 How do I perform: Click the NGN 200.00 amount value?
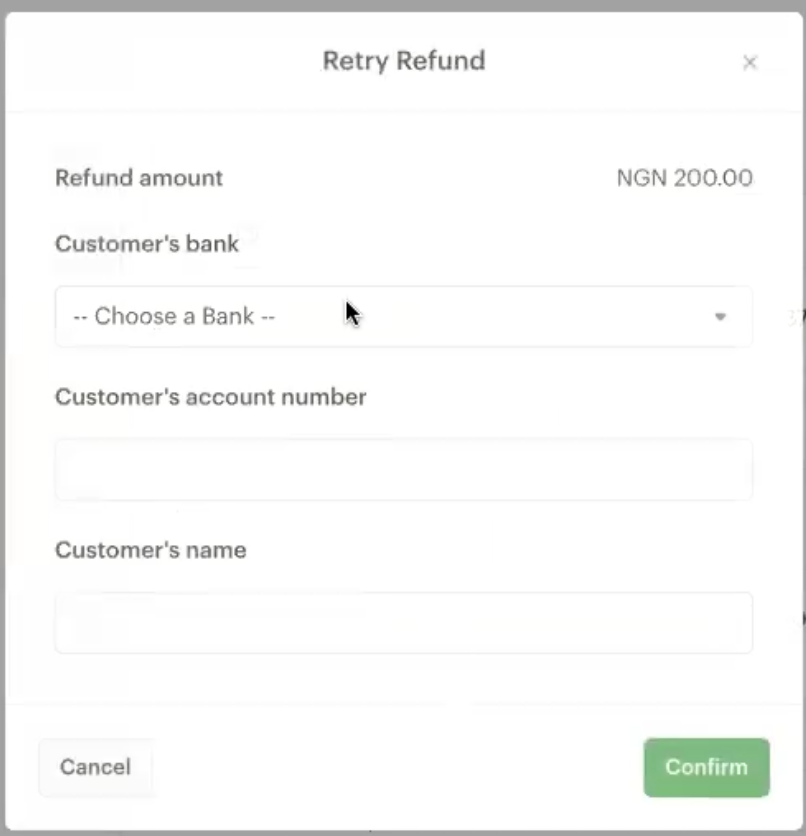684,178
